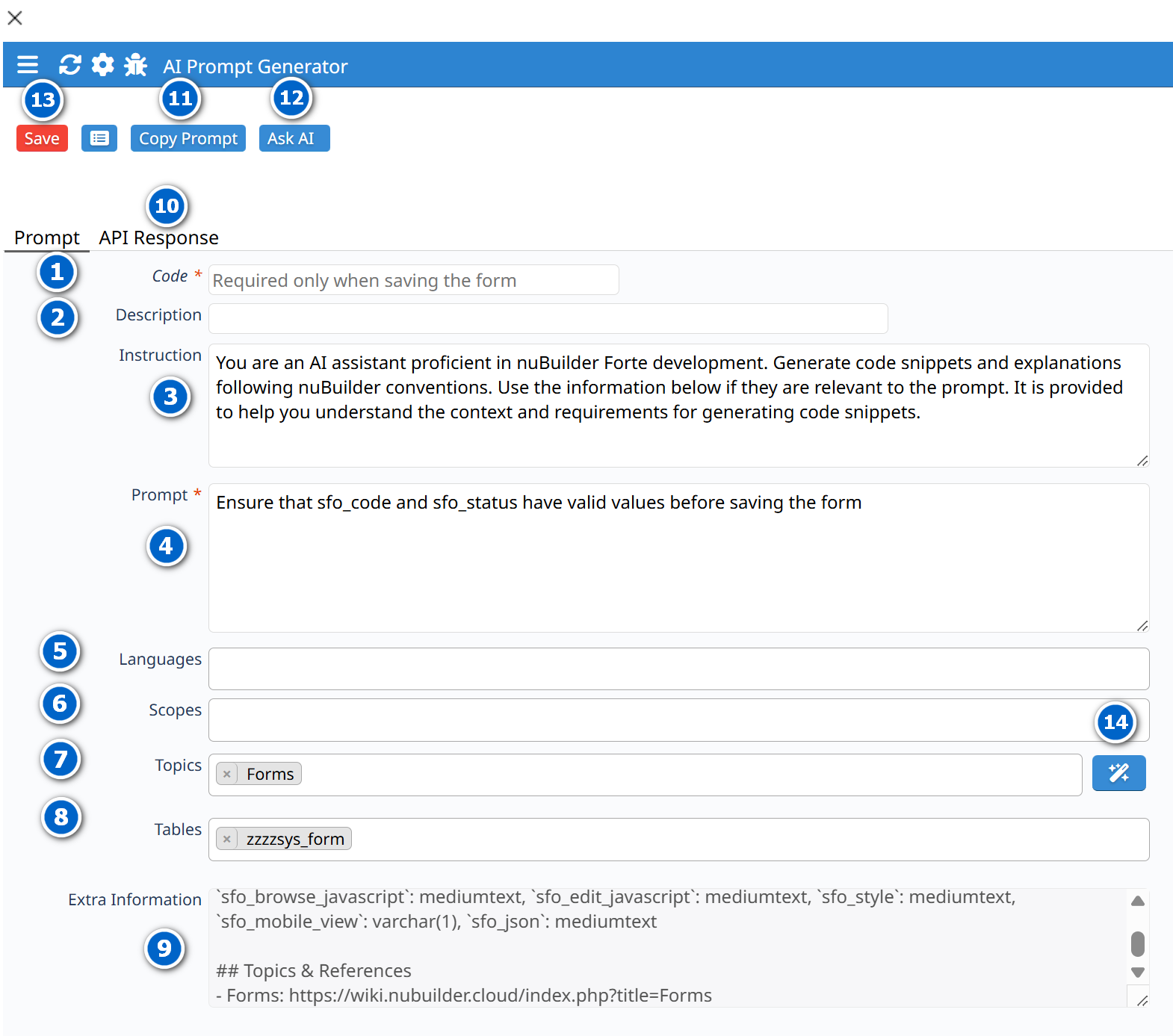Viewport: 1173px width, 1036px height.
Task: Focus the Description input field
Action: (548, 318)
